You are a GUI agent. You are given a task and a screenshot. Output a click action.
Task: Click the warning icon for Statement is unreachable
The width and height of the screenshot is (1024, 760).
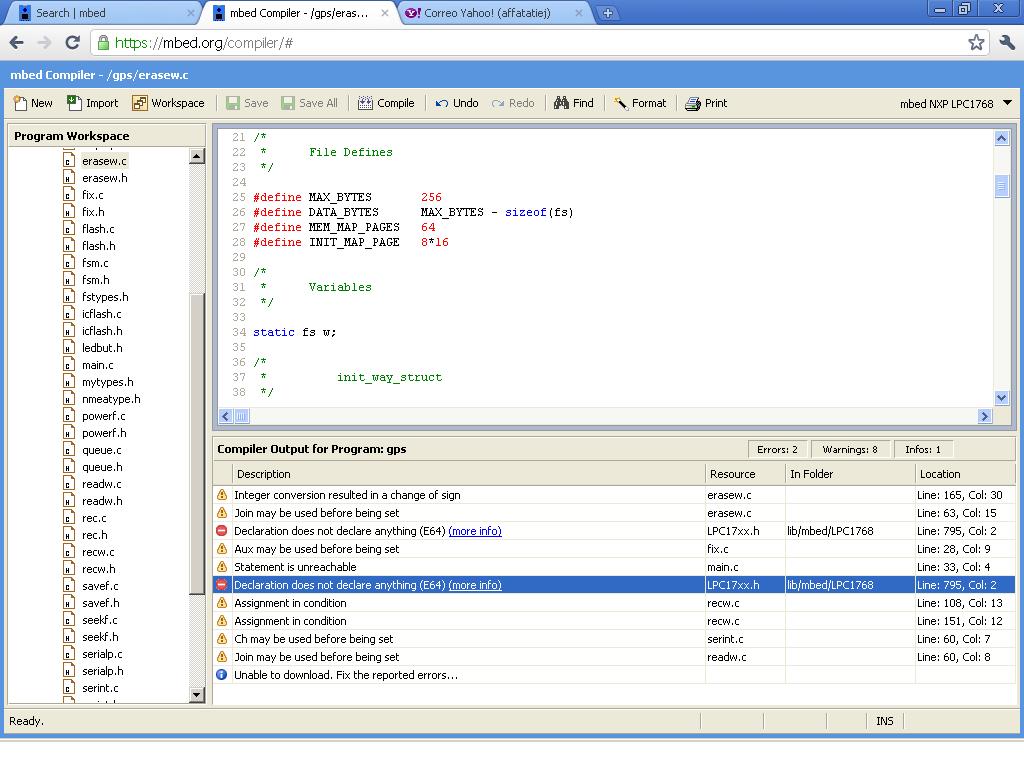click(222, 567)
